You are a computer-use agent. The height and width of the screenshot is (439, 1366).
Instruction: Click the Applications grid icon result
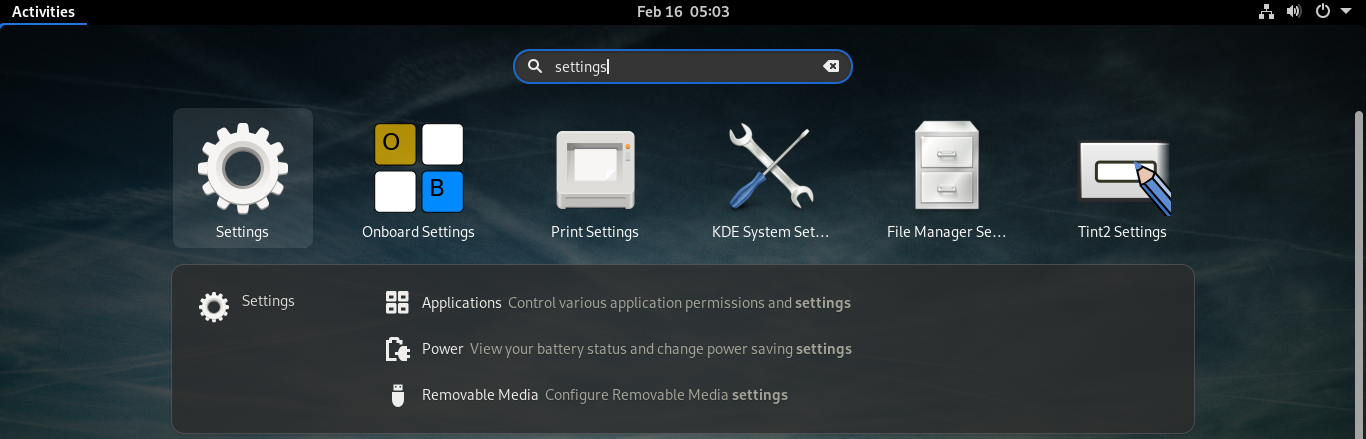tap(397, 303)
